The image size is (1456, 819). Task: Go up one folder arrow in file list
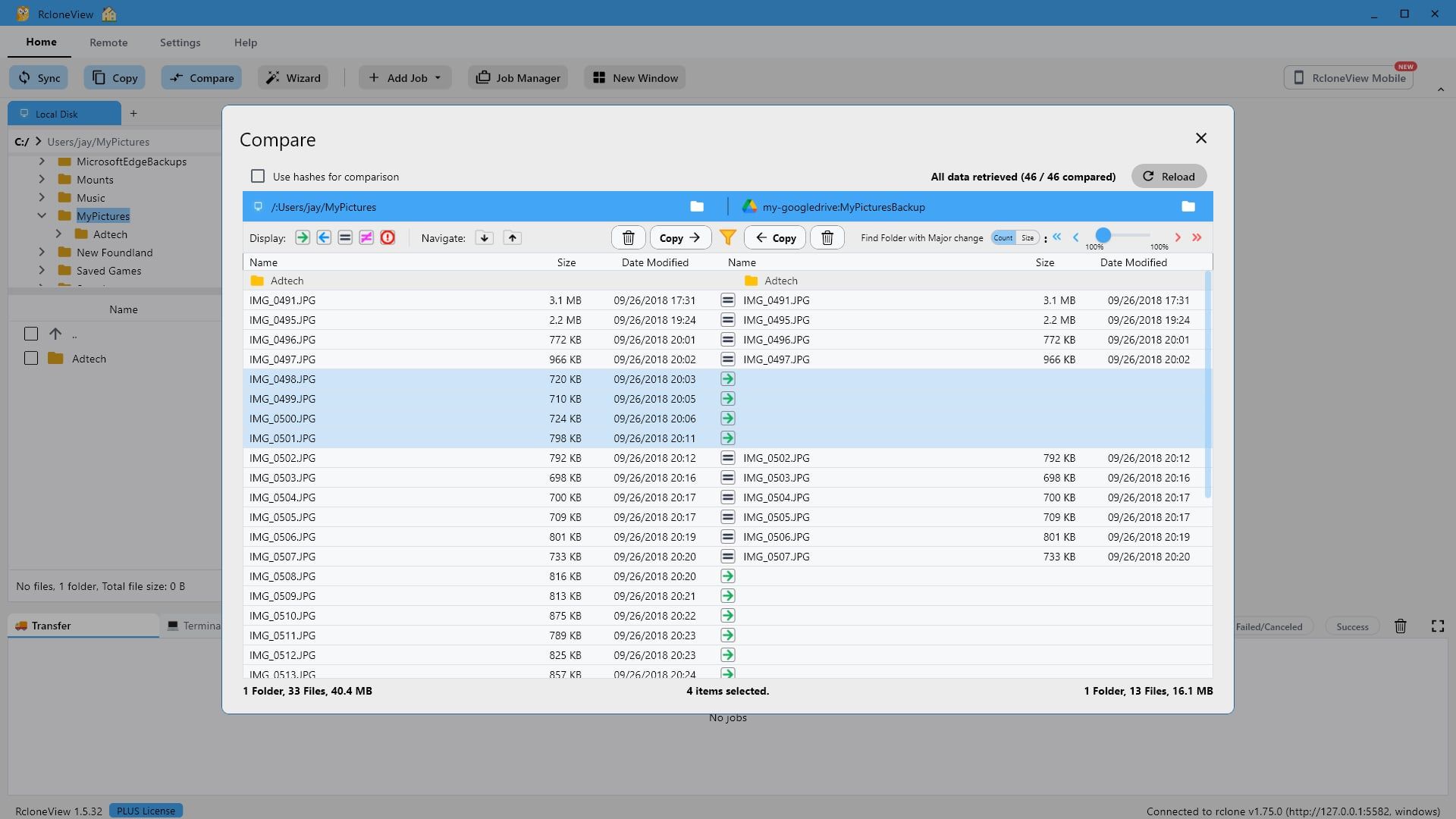(x=55, y=334)
